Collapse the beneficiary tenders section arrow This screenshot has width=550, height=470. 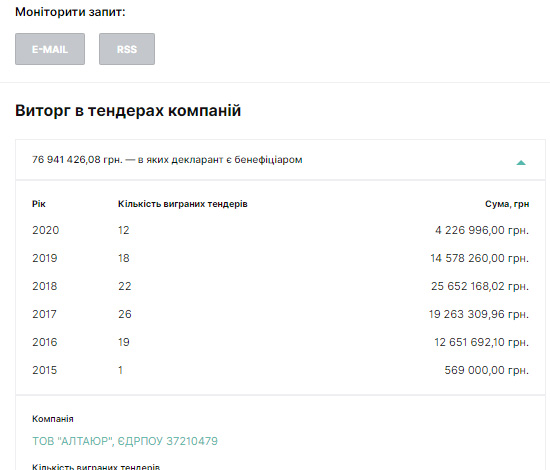coord(521,162)
